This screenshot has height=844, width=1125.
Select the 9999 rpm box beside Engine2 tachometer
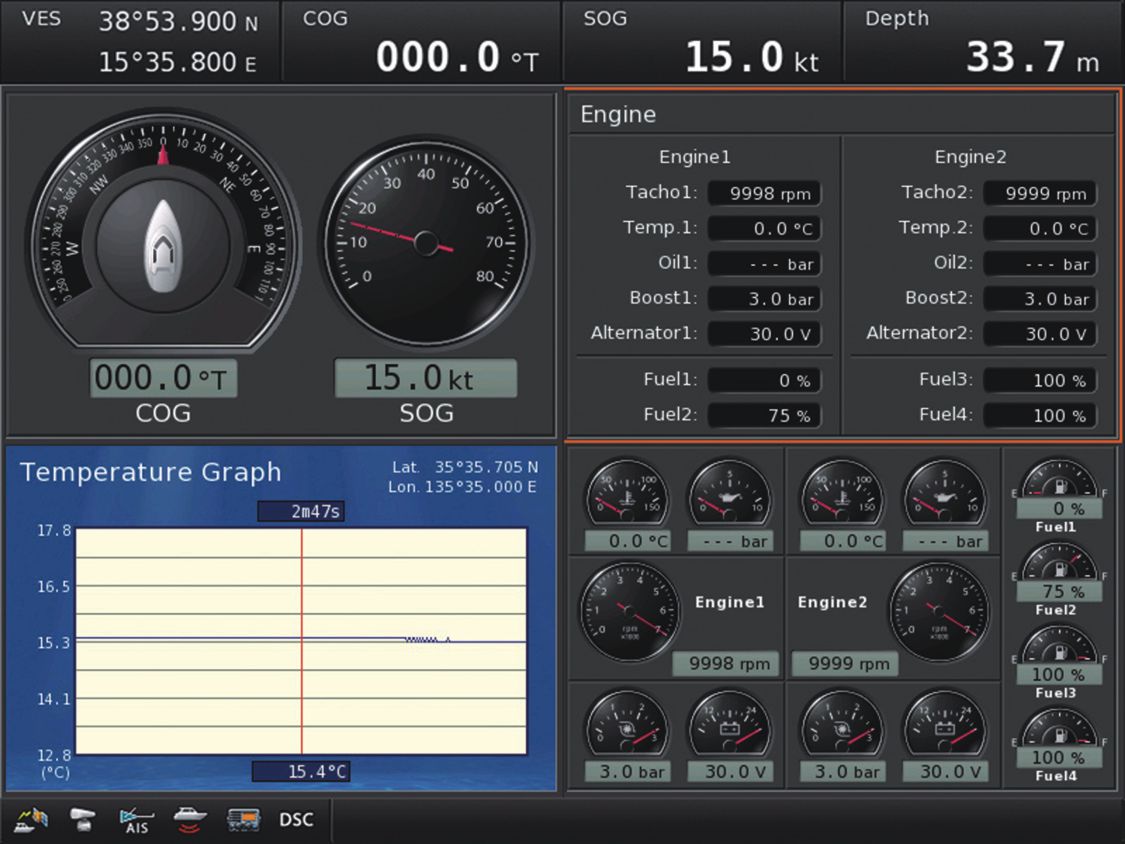(845, 664)
